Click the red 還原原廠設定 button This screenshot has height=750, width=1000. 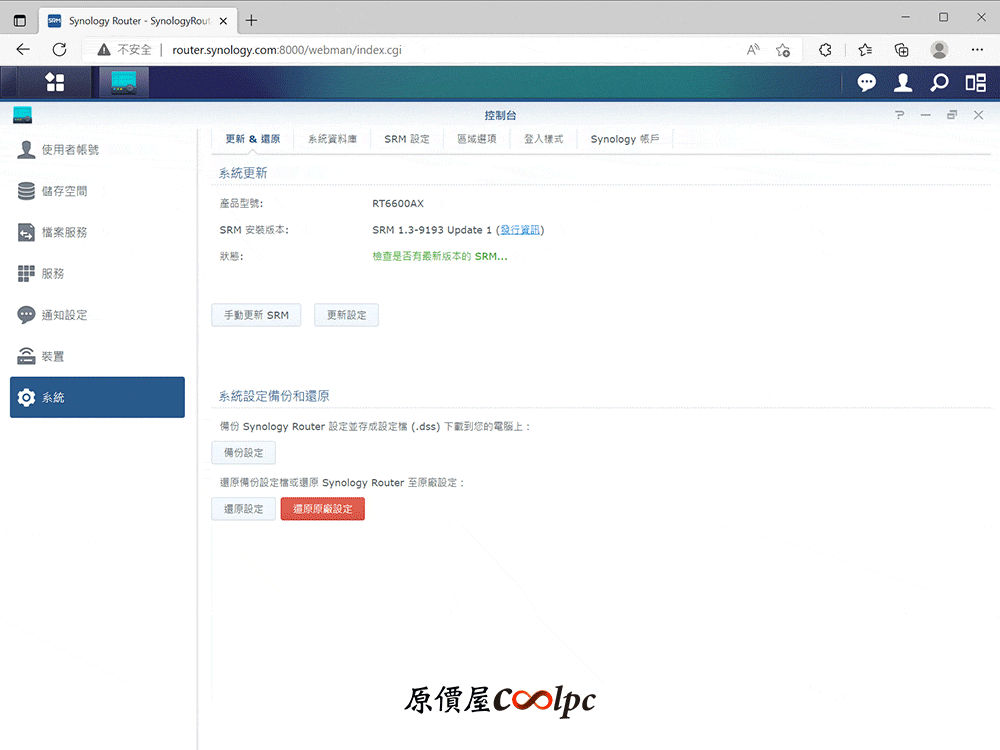tap(323, 509)
